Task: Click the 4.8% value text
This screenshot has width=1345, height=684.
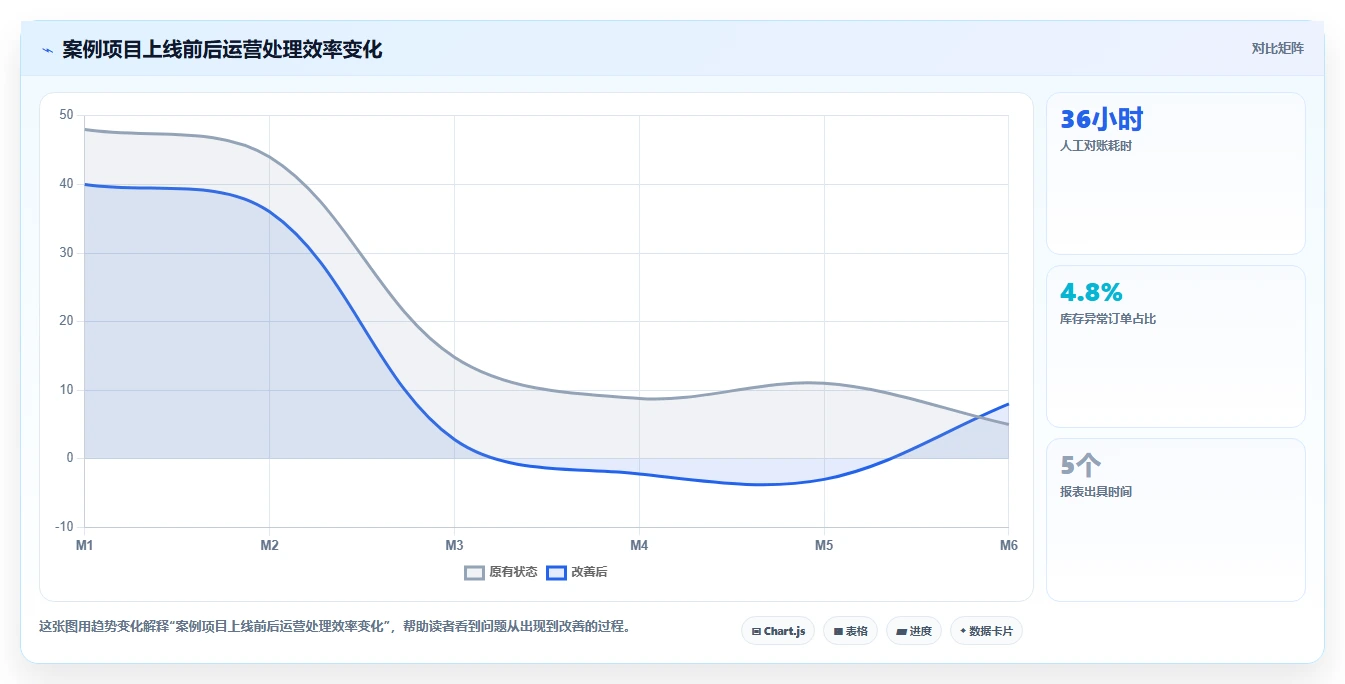Action: tap(1091, 292)
